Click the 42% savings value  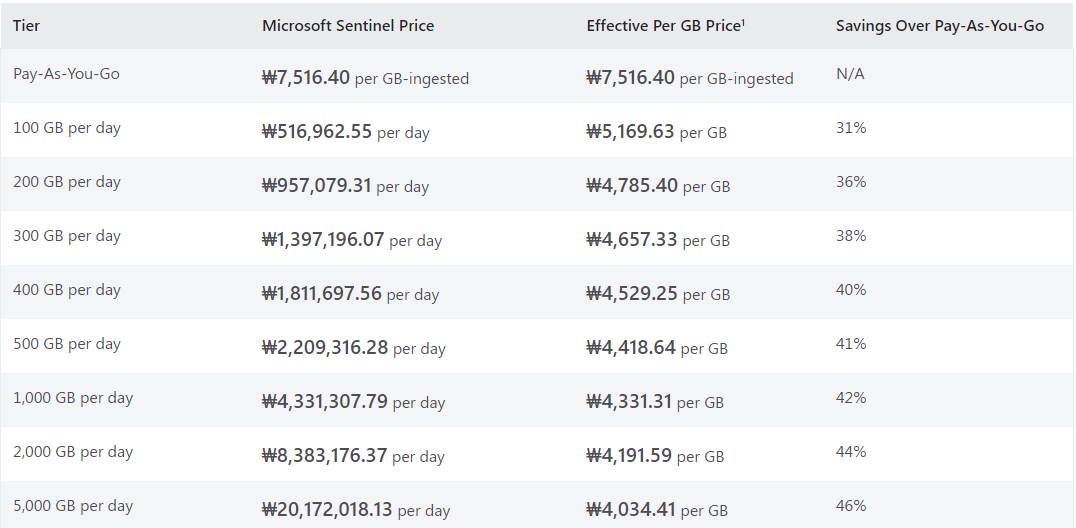tap(851, 398)
